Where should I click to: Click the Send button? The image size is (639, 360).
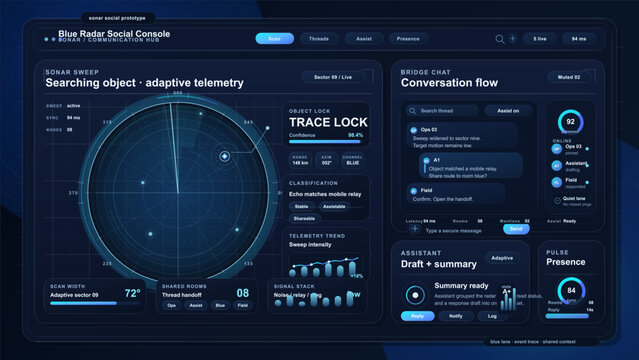[516, 229]
